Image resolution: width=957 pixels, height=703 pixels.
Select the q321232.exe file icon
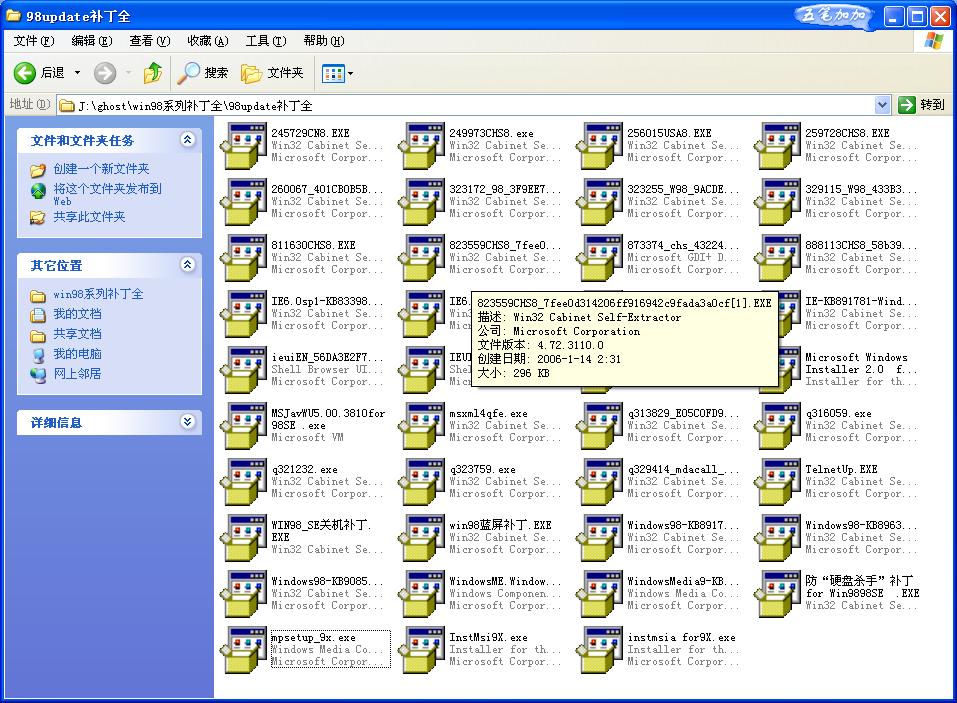tap(244, 482)
